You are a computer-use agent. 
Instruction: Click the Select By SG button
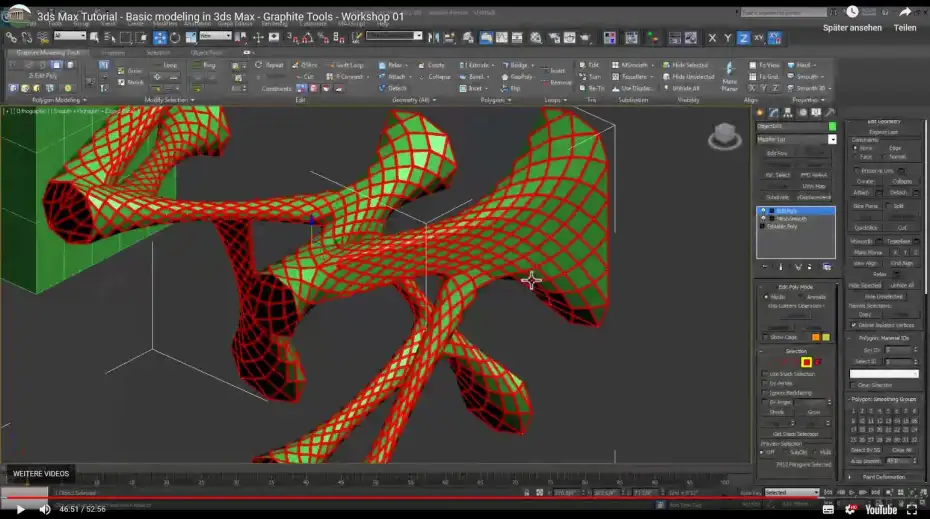point(865,450)
